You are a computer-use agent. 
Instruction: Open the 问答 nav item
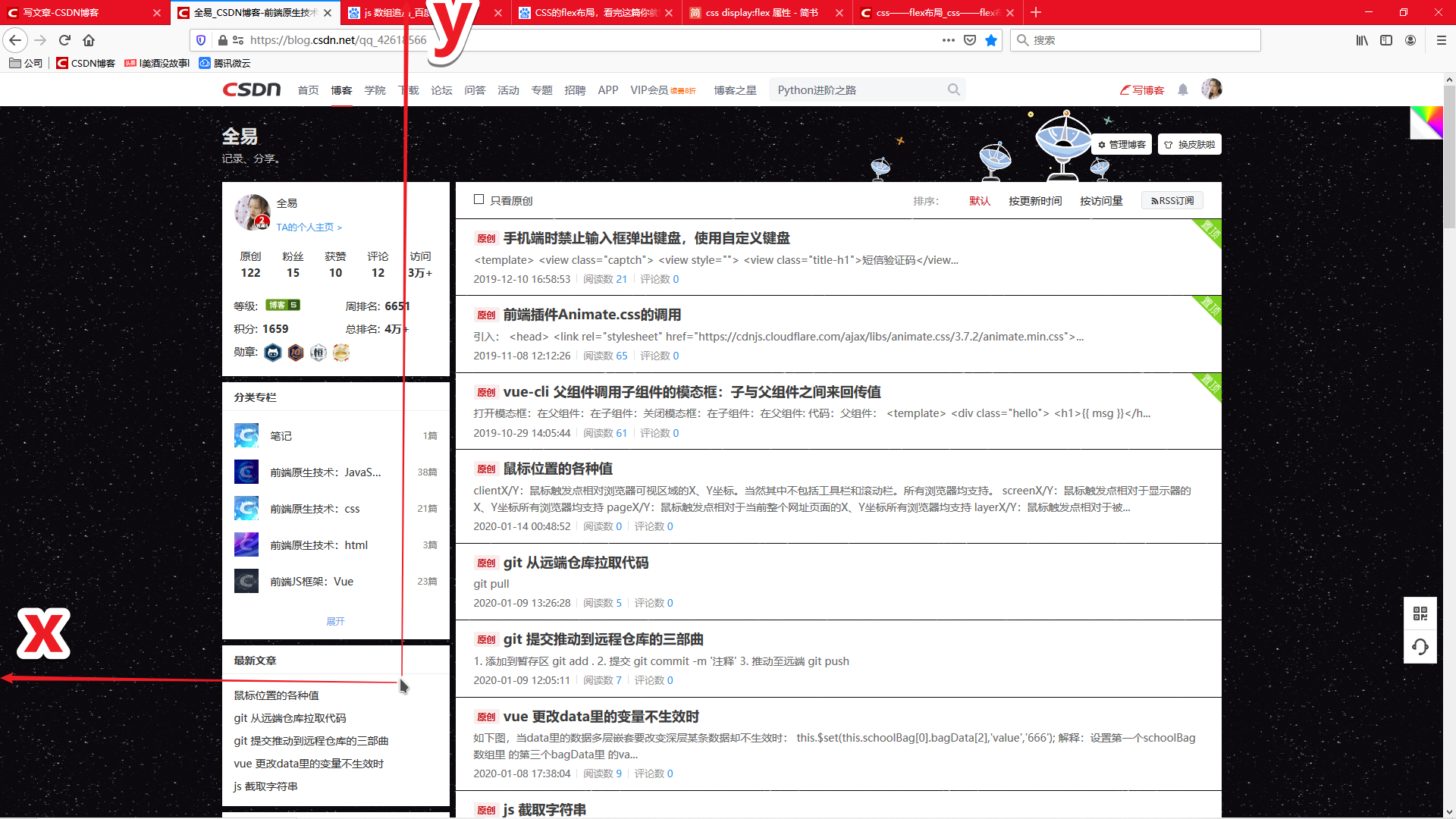click(475, 89)
